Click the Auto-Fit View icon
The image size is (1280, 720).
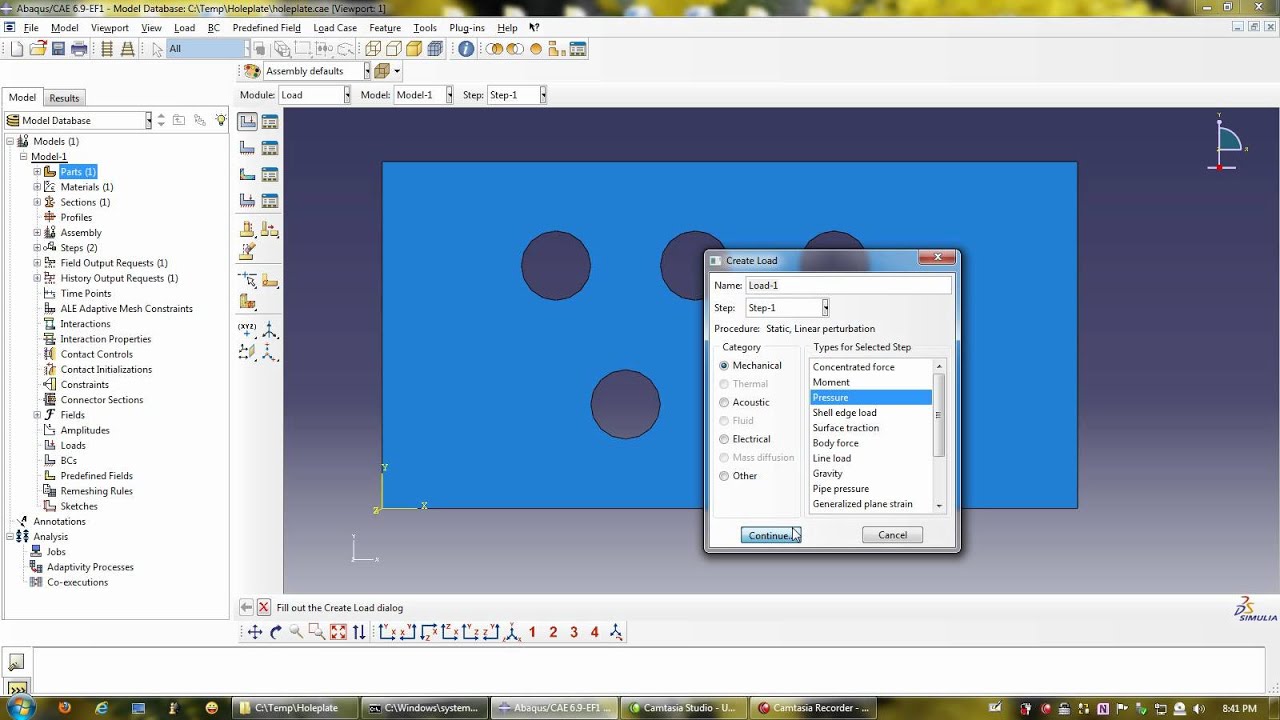click(338, 632)
